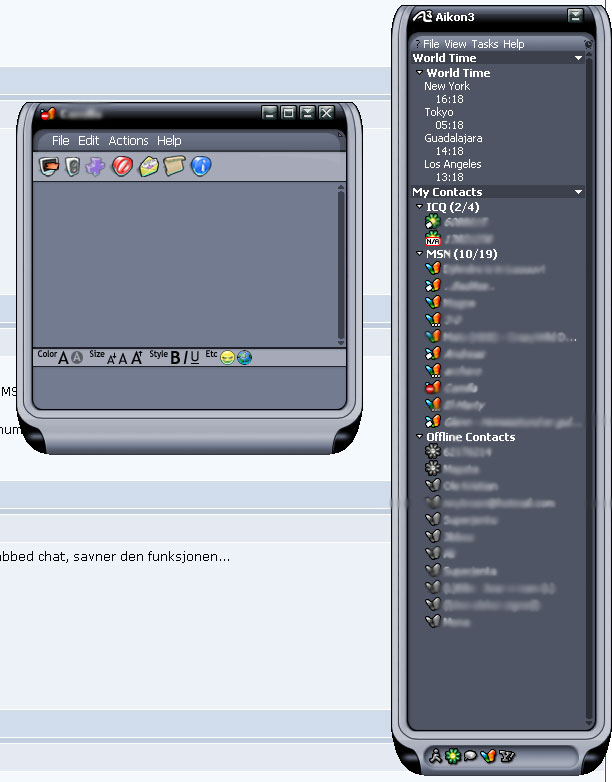Click the speech bubble icon in bottom bar

pos(470,756)
